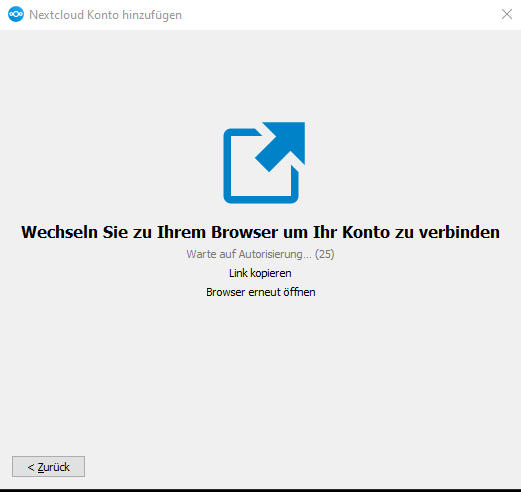Click the underlined 'Z' of the Zurück button

pos(41,467)
